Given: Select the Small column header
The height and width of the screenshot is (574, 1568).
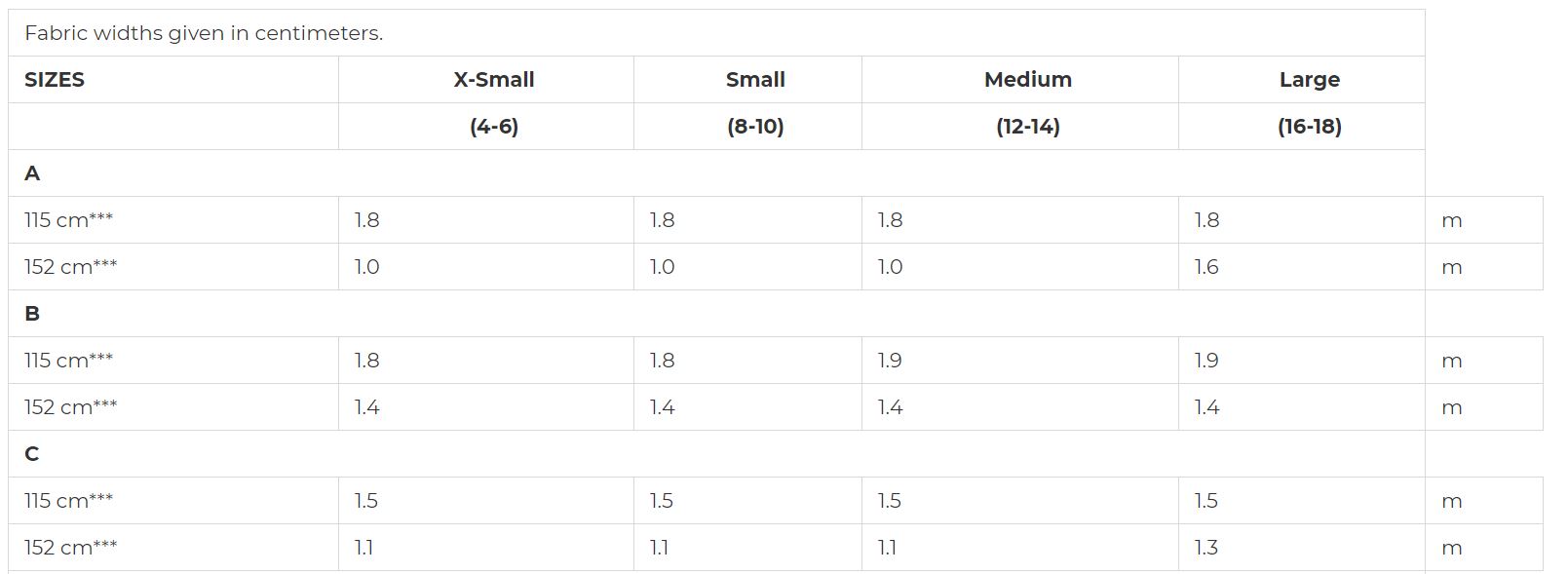Looking at the screenshot, I should (x=755, y=80).
